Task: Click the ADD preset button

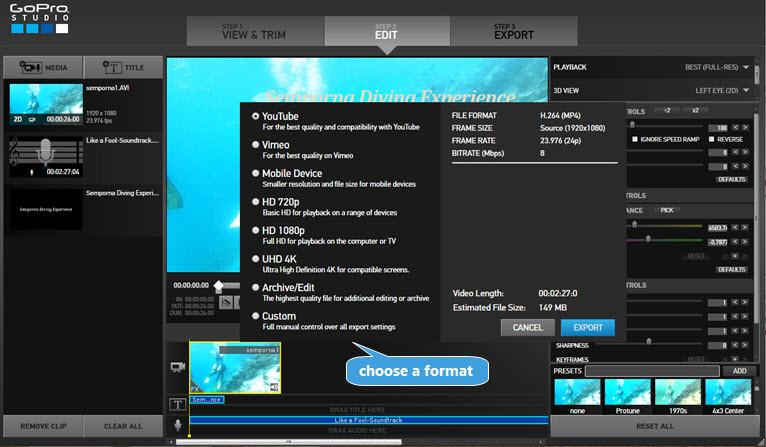Action: click(739, 371)
